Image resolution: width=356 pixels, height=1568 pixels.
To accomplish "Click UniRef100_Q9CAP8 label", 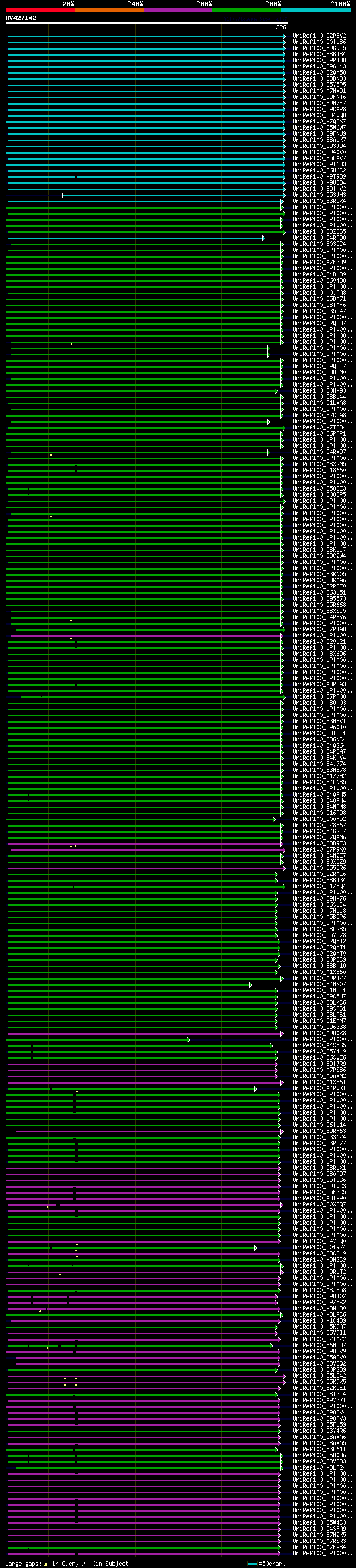I will click(x=319, y=109).
